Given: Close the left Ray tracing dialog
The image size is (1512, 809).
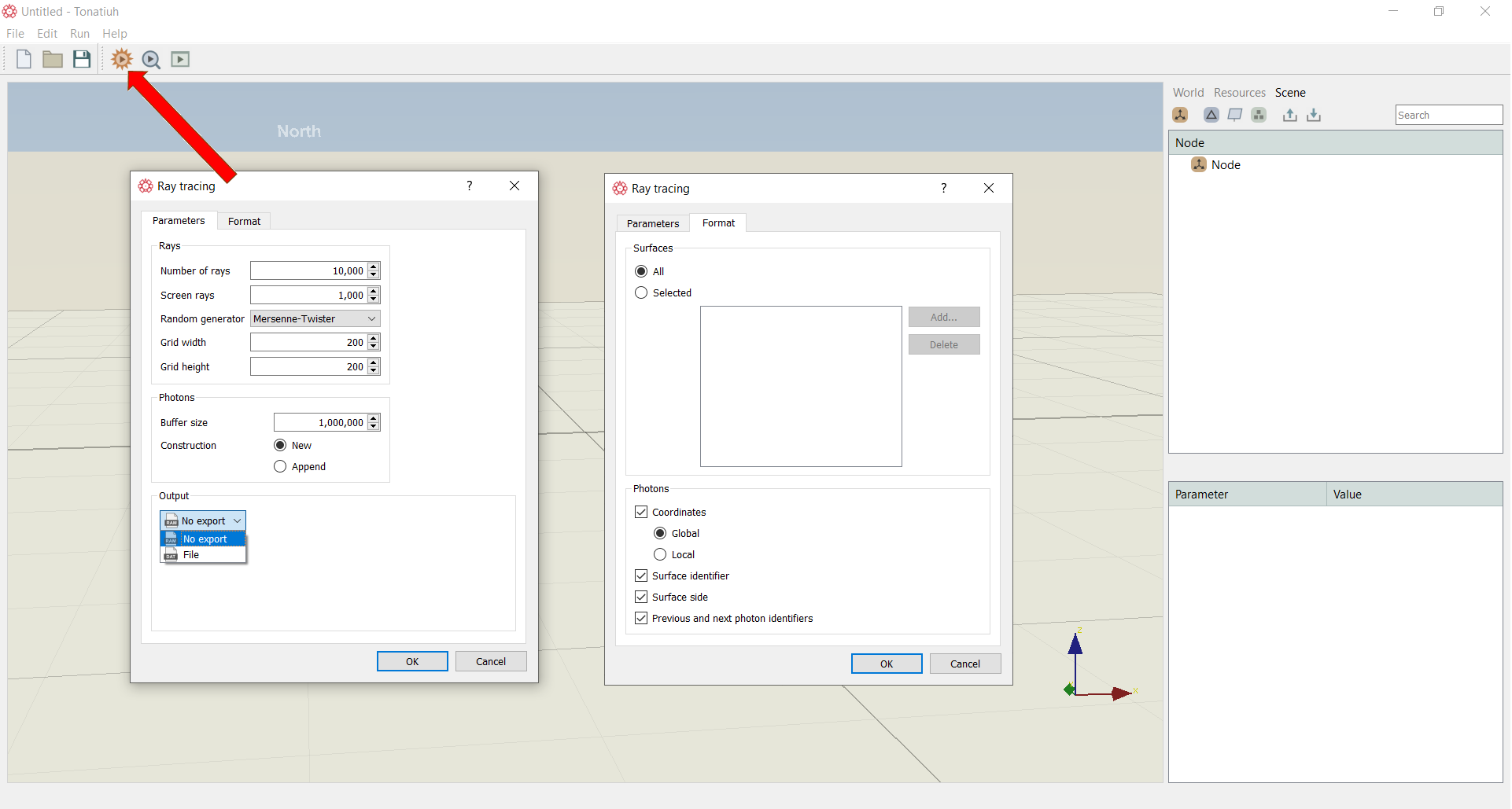Looking at the screenshot, I should 514,186.
